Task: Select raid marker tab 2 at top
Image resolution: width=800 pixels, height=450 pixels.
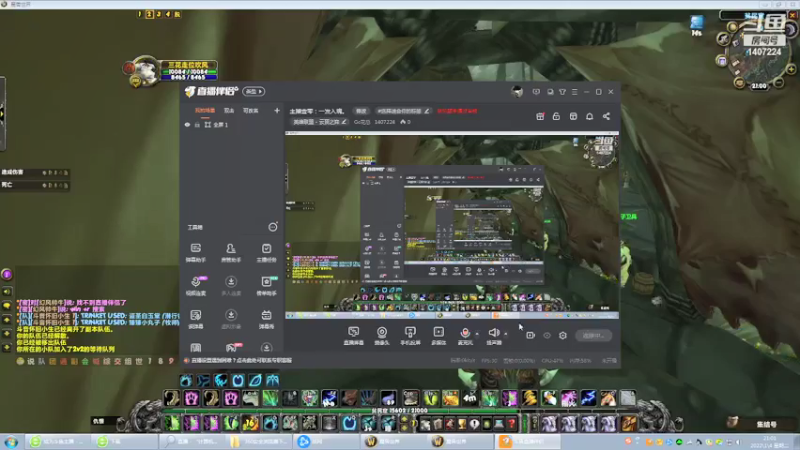Action: click(x=149, y=14)
